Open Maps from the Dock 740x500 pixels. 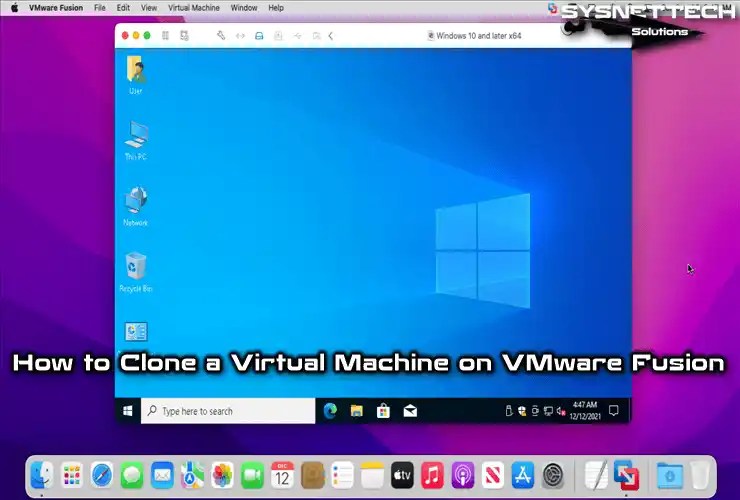pos(193,475)
